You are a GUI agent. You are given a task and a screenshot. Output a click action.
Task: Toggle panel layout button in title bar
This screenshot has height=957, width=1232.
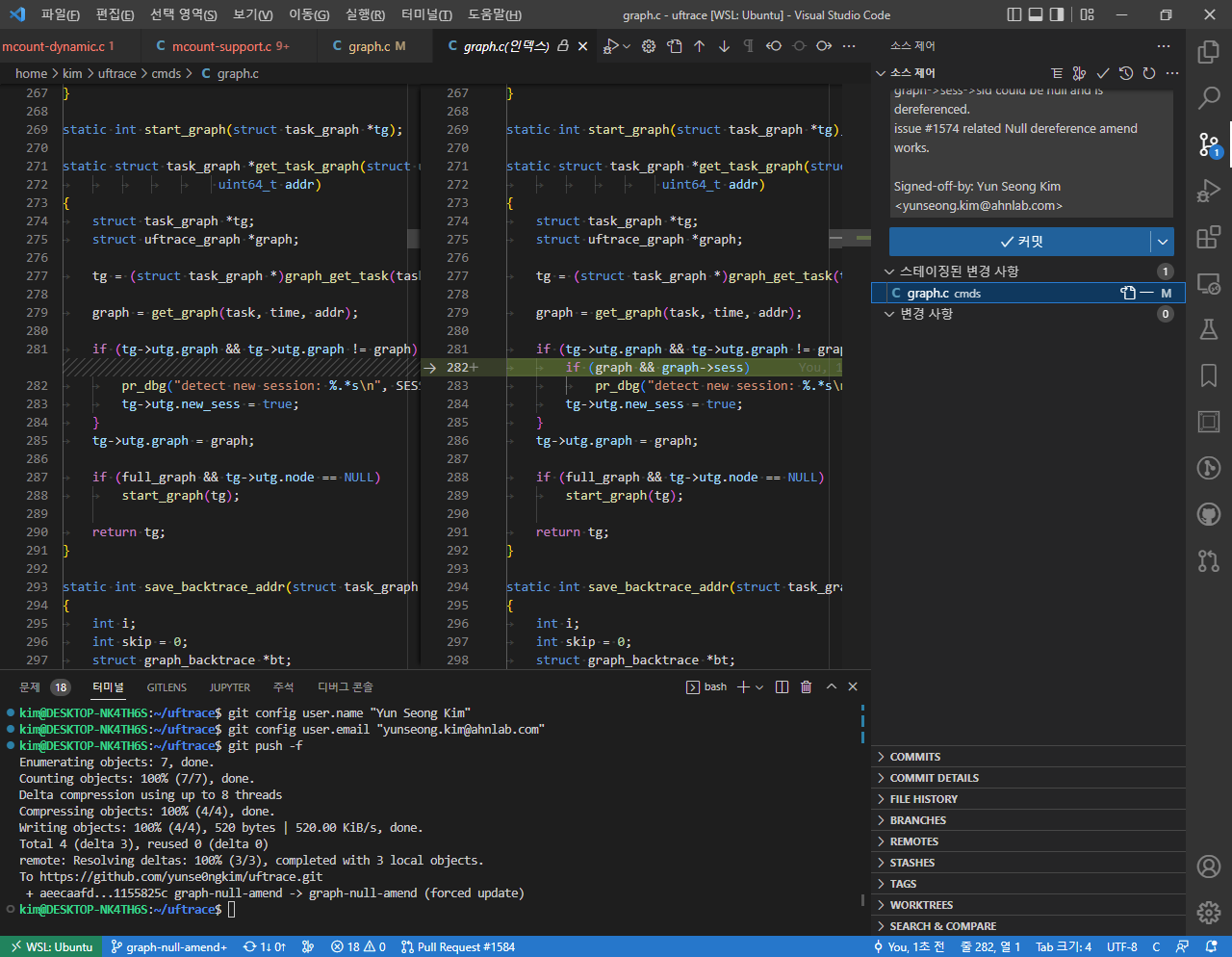pos(1036,14)
